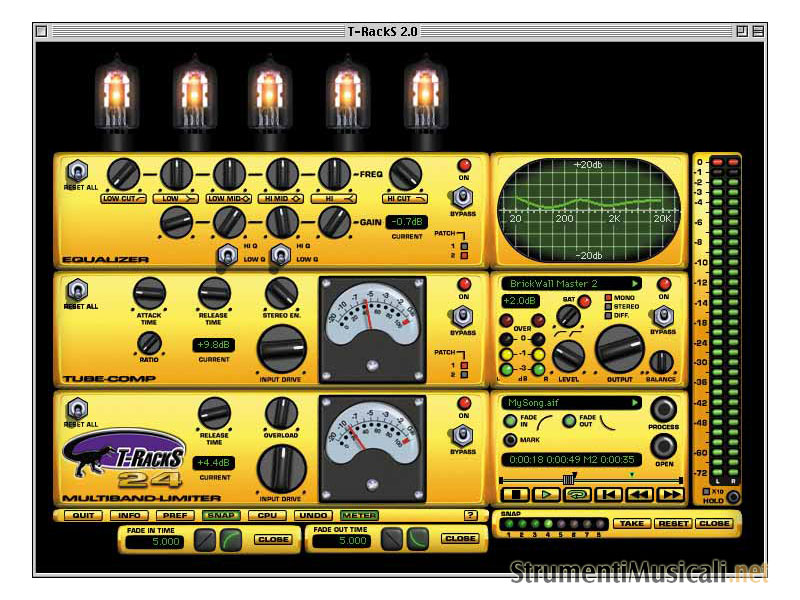Open the MySong.aif file dropdown
800x600 pixels.
(570, 403)
